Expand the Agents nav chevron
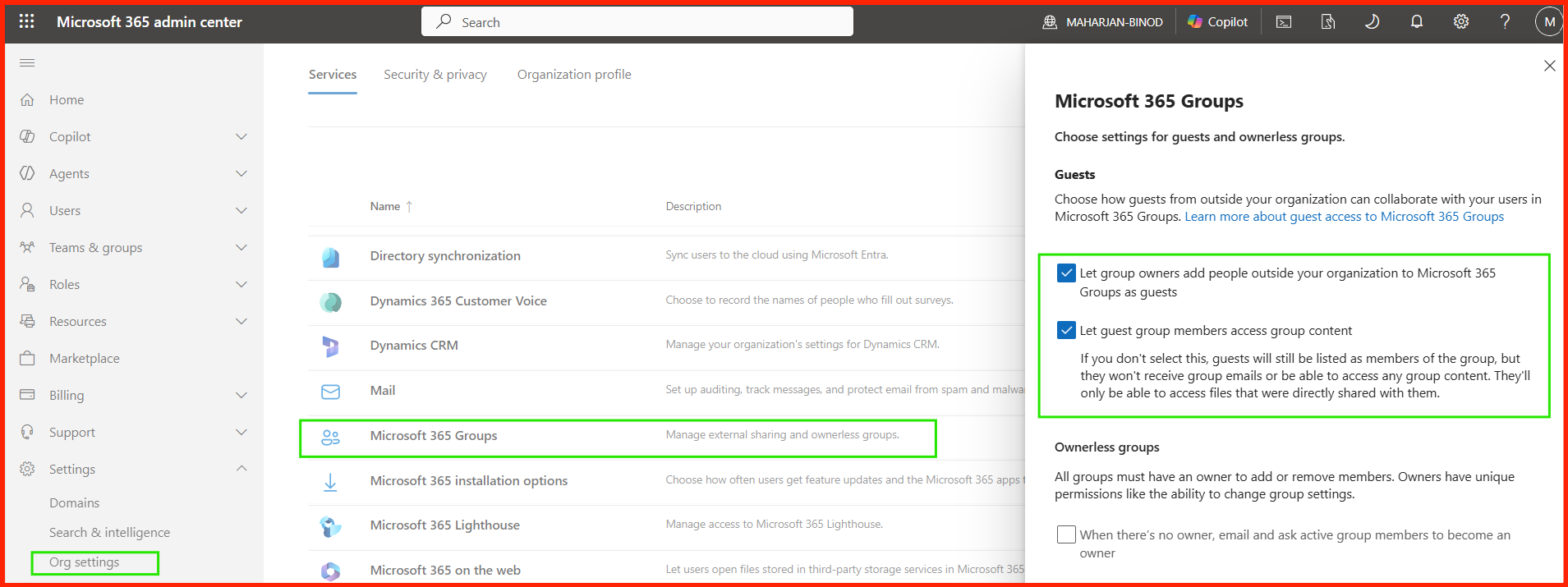 coord(241,173)
